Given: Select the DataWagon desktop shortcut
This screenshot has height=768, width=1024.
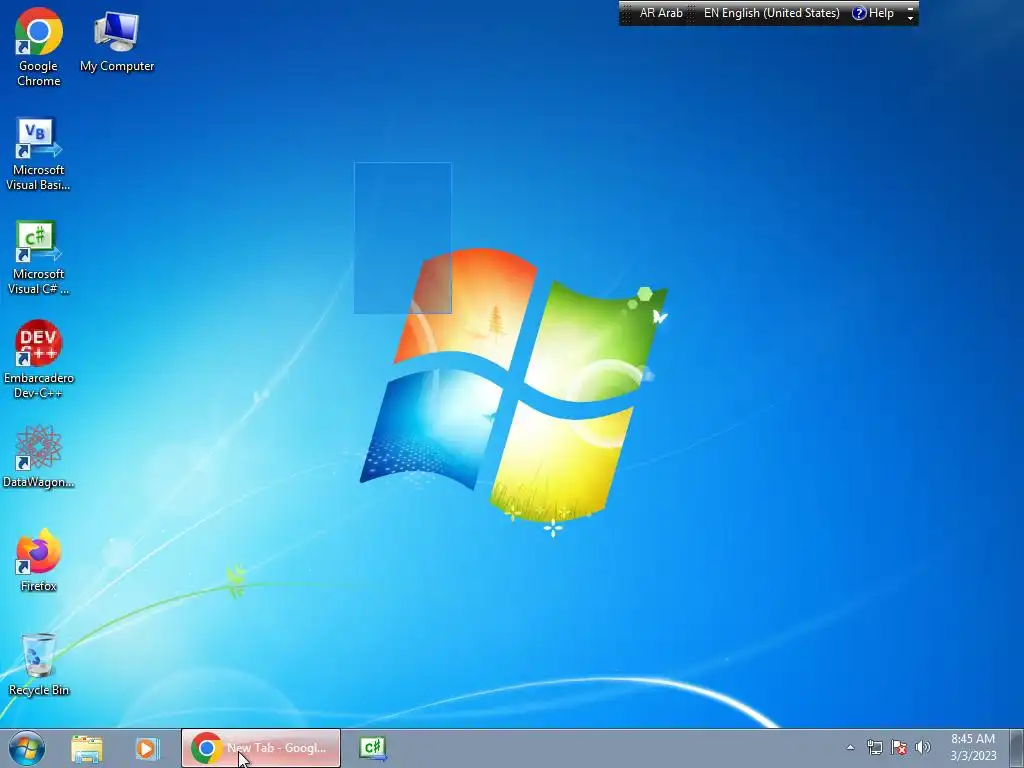Looking at the screenshot, I should pyautogui.click(x=39, y=456).
